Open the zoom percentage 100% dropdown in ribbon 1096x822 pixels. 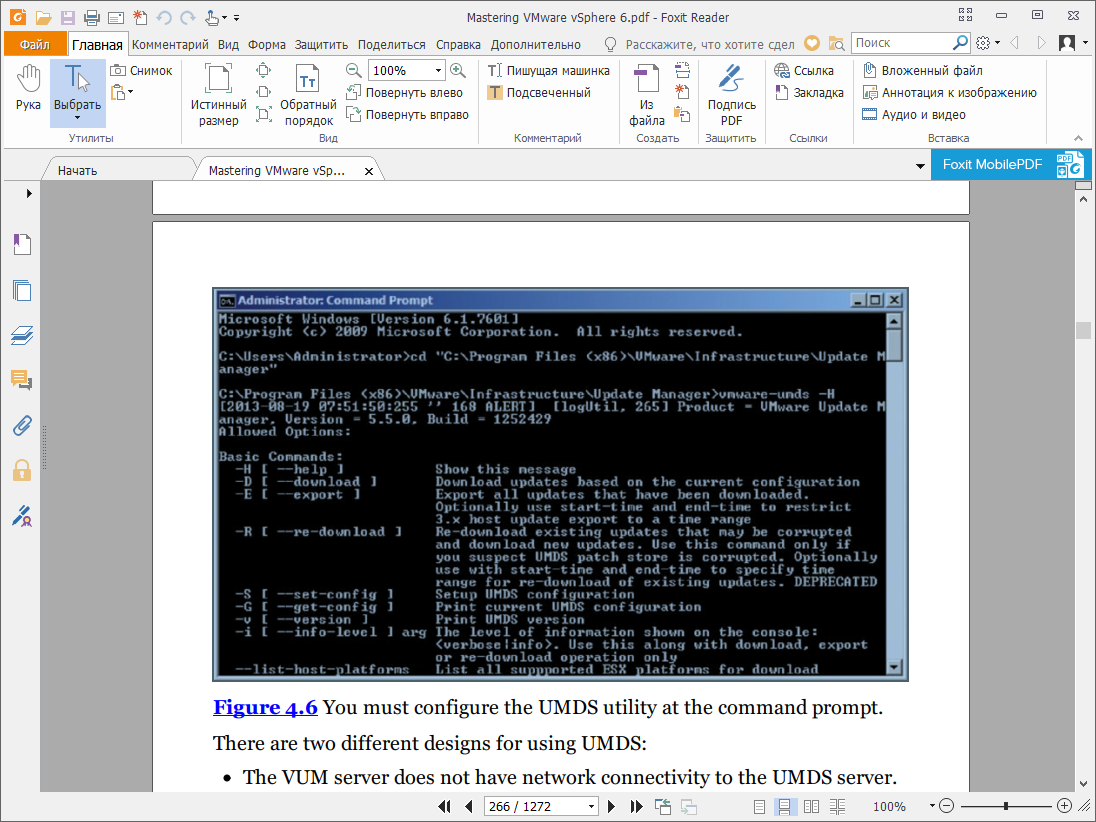[x=438, y=71]
